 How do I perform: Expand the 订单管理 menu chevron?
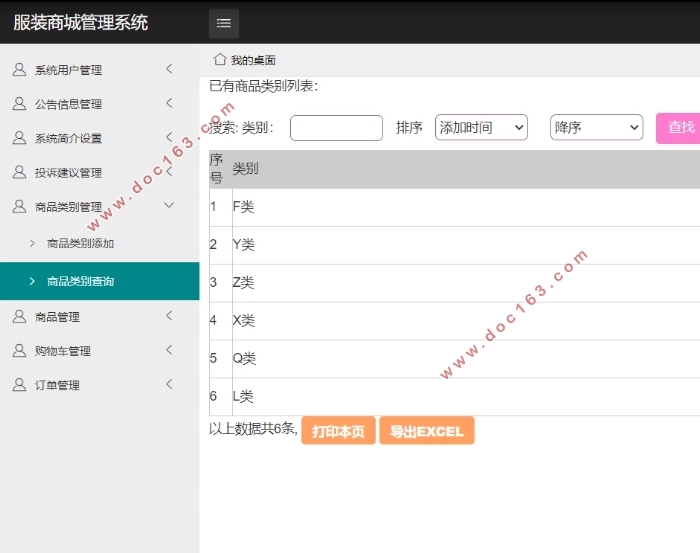pos(169,384)
